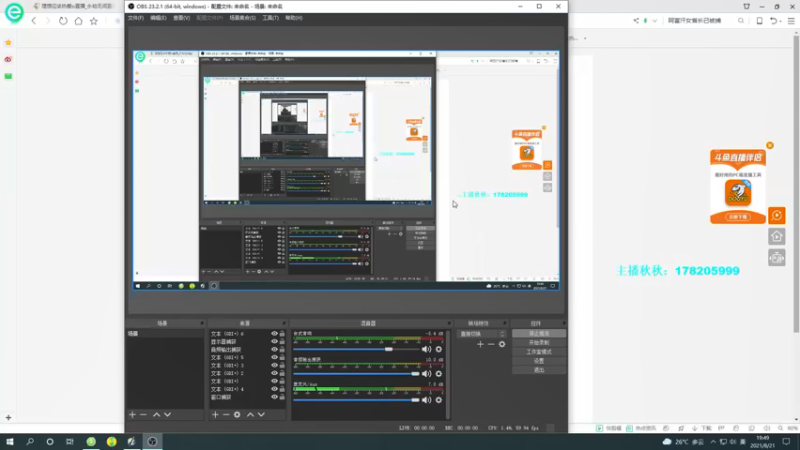
Task: Click float icon on Sources panel header
Action: [x=284, y=323]
